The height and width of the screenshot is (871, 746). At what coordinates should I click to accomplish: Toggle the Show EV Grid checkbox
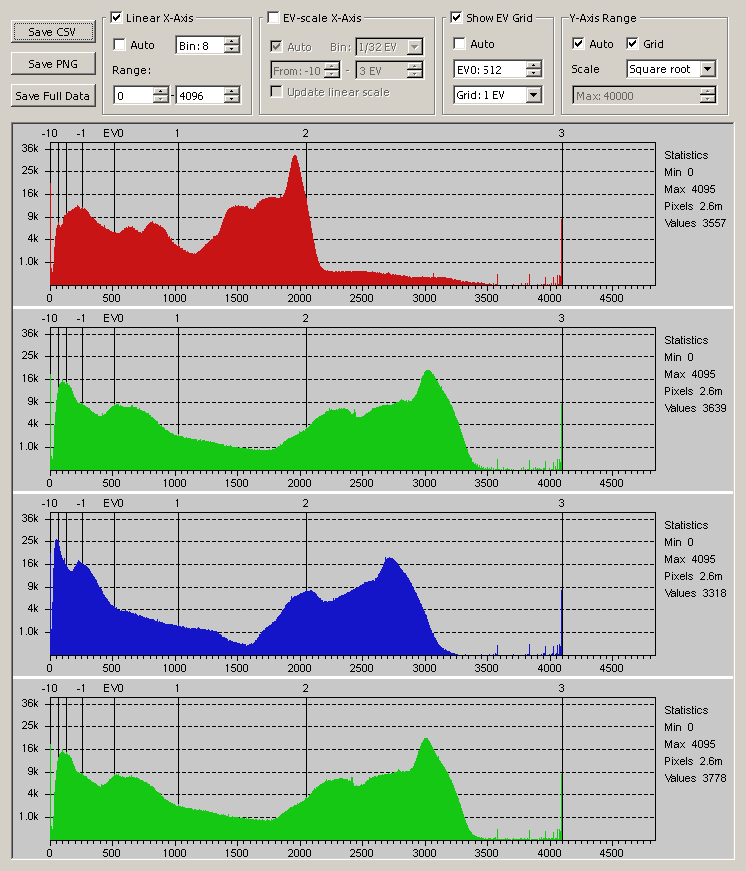pyautogui.click(x=456, y=18)
